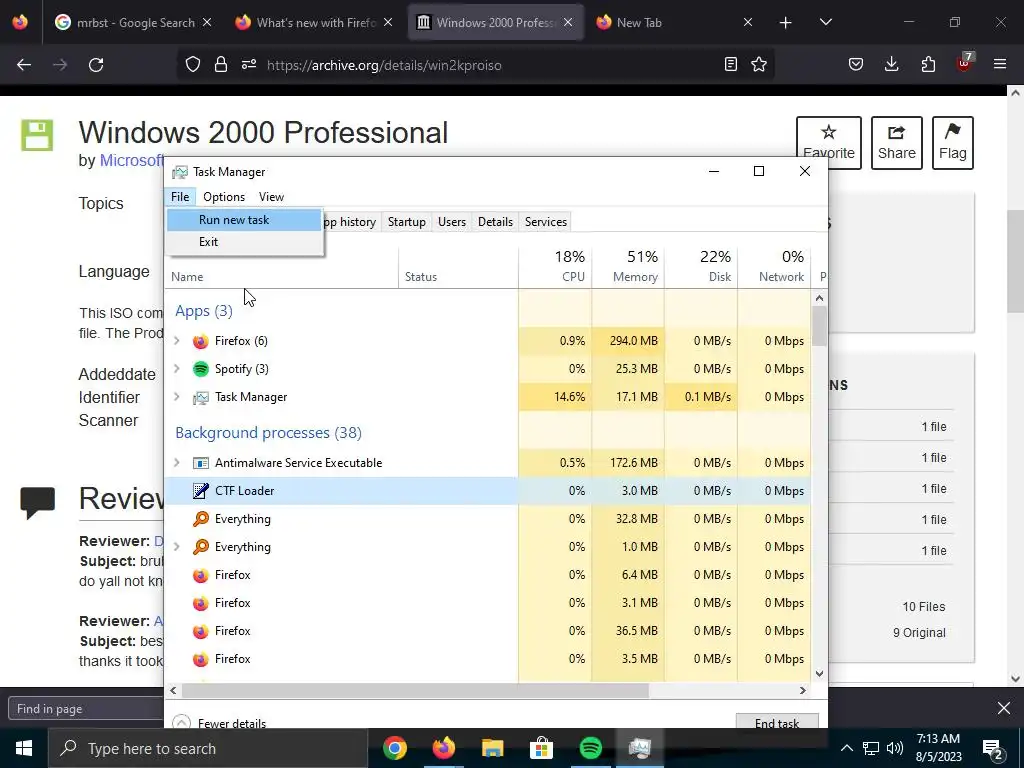
Task: Open the extensions puzzle icon
Action: (928, 65)
